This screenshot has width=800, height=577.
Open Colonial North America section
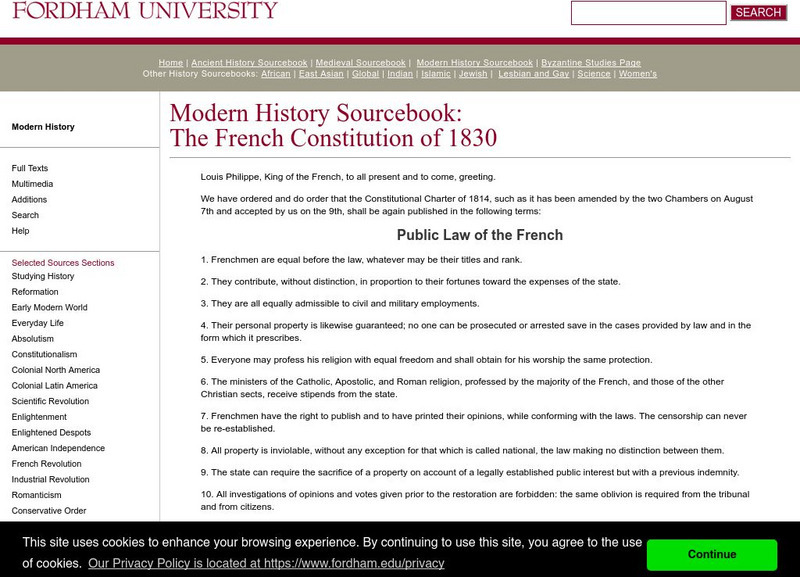(x=56, y=370)
